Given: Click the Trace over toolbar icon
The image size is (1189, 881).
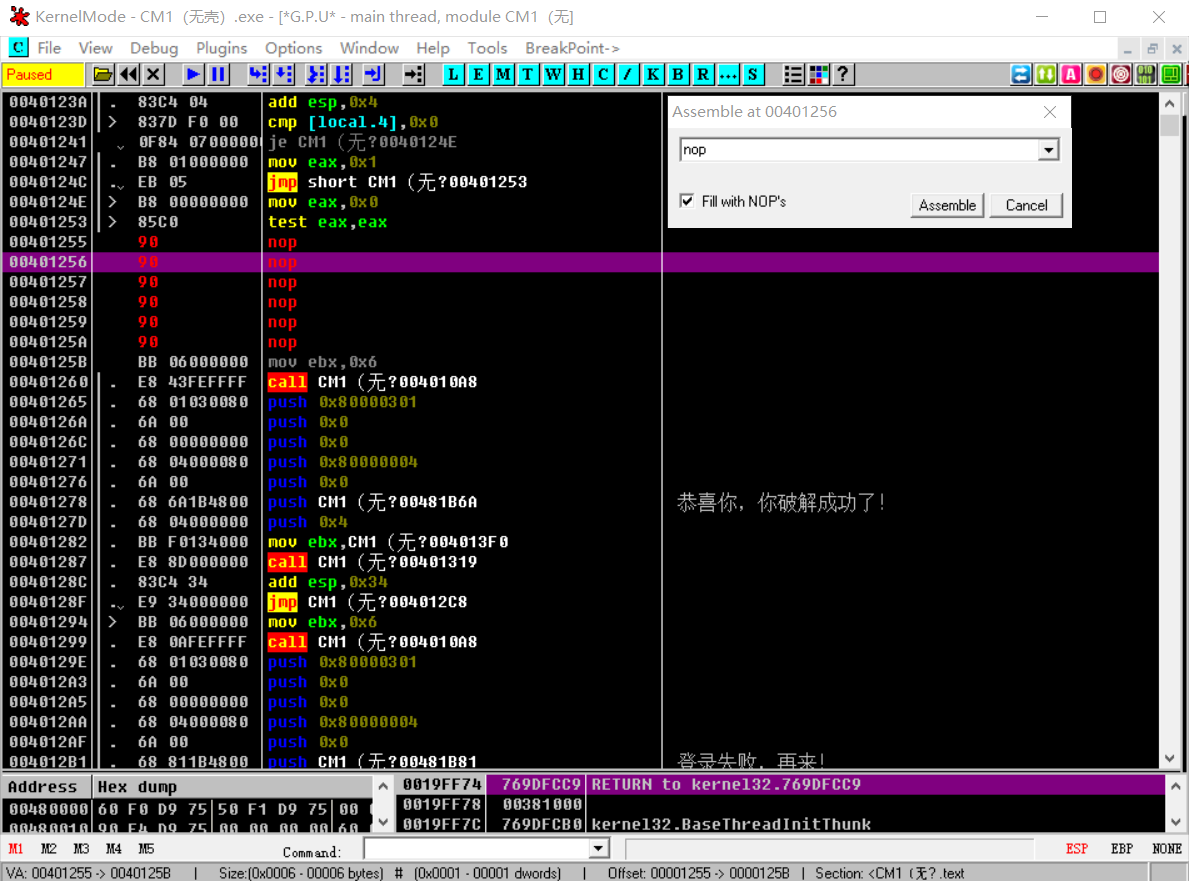Looking at the screenshot, I should point(342,74).
